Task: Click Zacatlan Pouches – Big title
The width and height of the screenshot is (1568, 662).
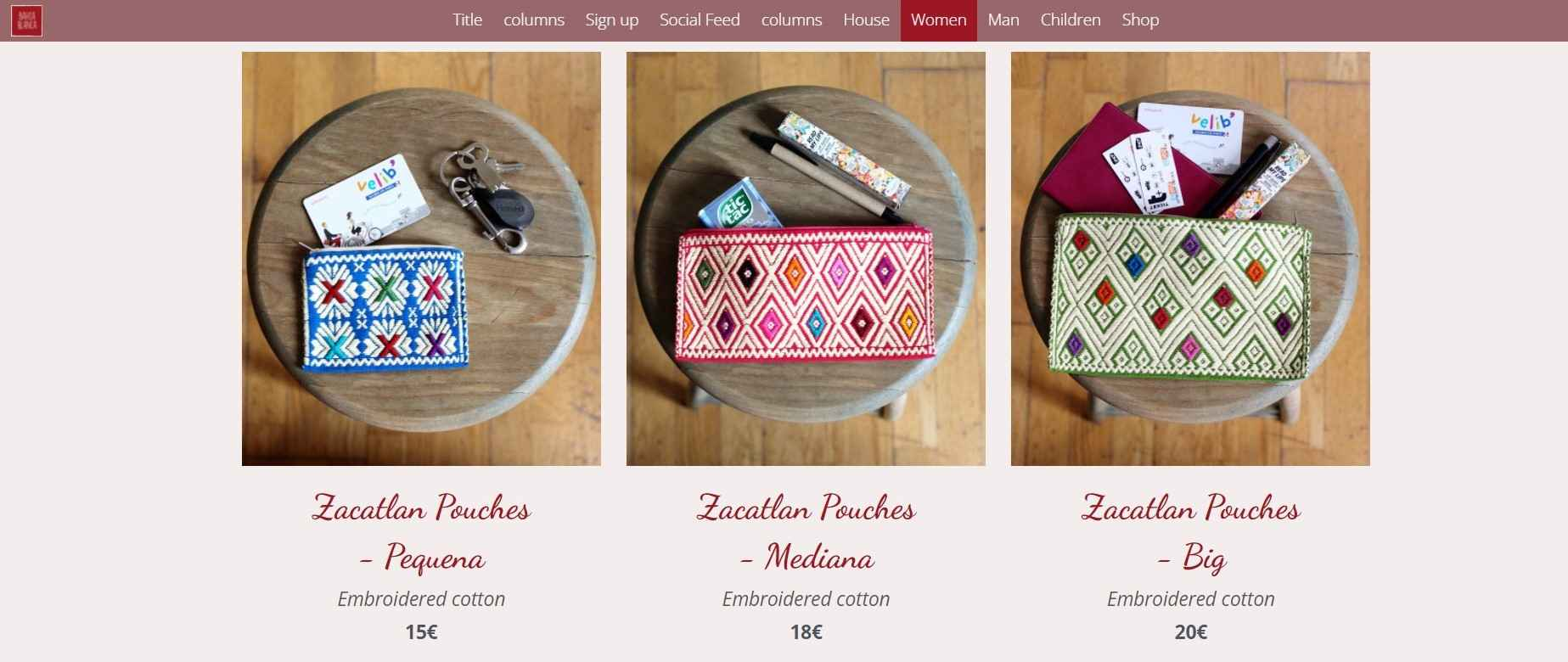Action: tap(1190, 532)
